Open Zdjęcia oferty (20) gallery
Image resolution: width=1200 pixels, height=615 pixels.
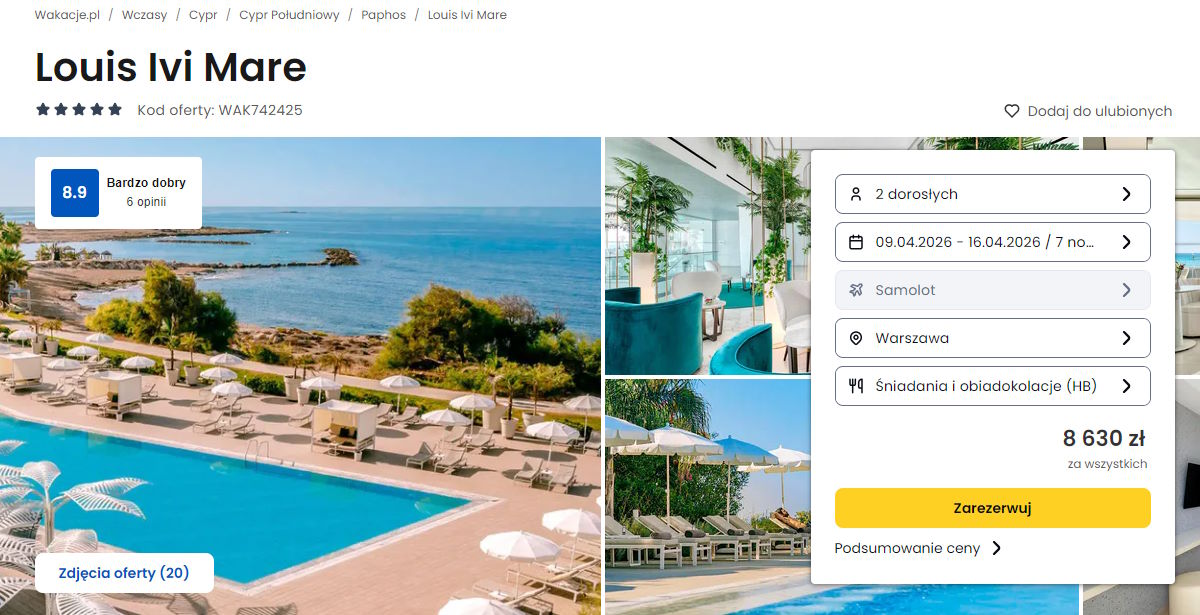(124, 573)
